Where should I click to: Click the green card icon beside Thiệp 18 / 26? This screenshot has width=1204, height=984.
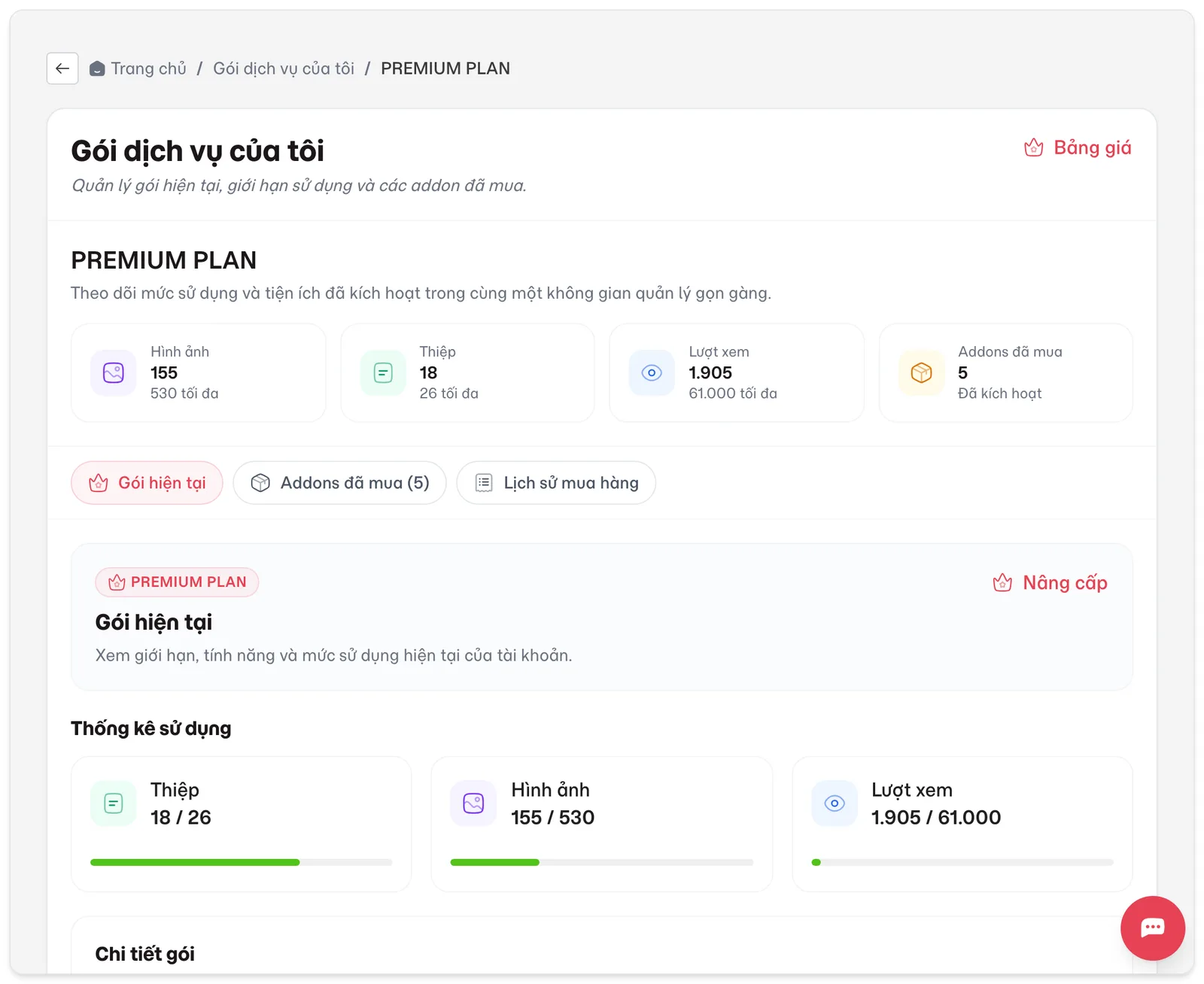[114, 803]
